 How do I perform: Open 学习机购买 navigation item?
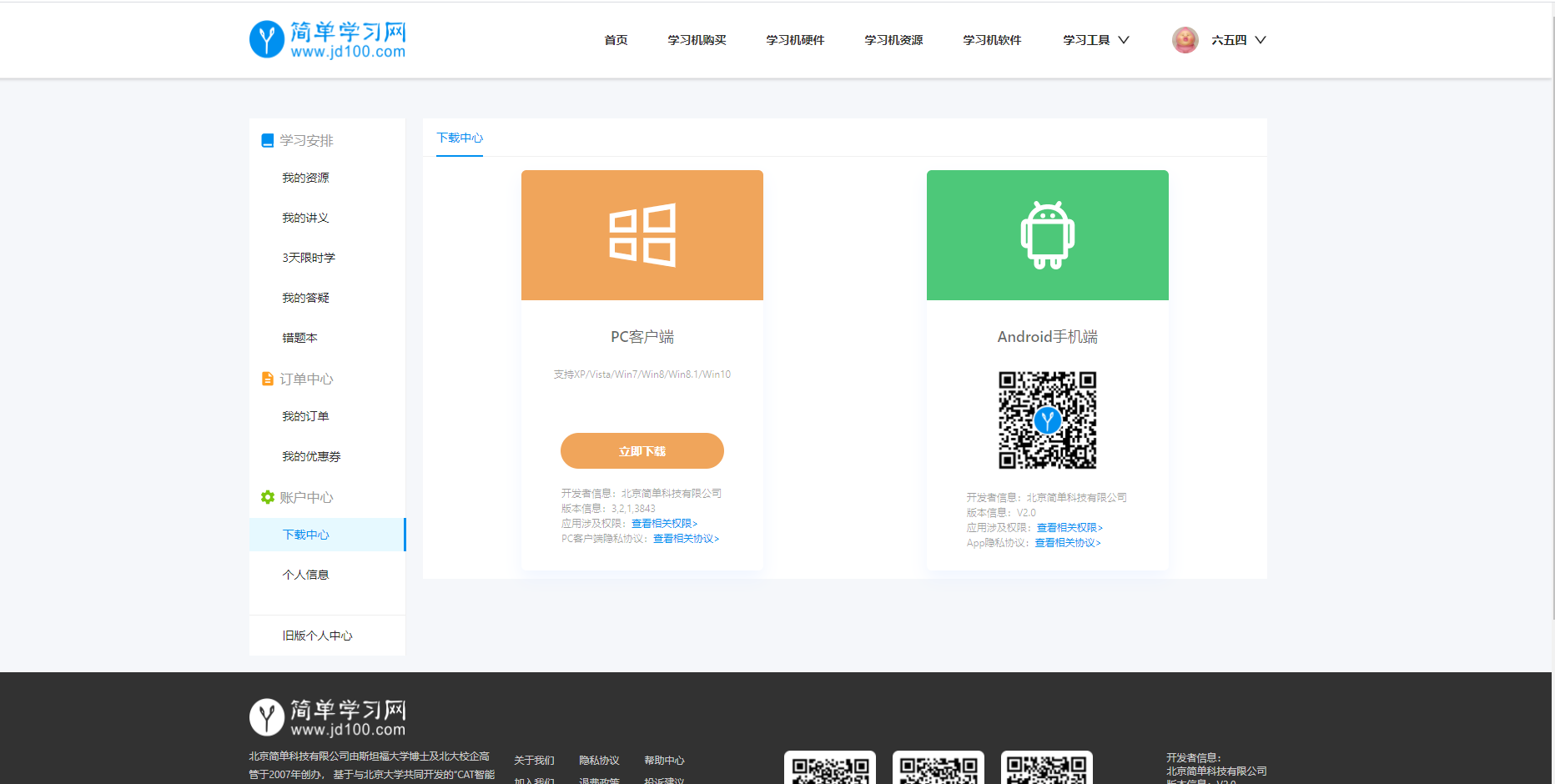[697, 40]
